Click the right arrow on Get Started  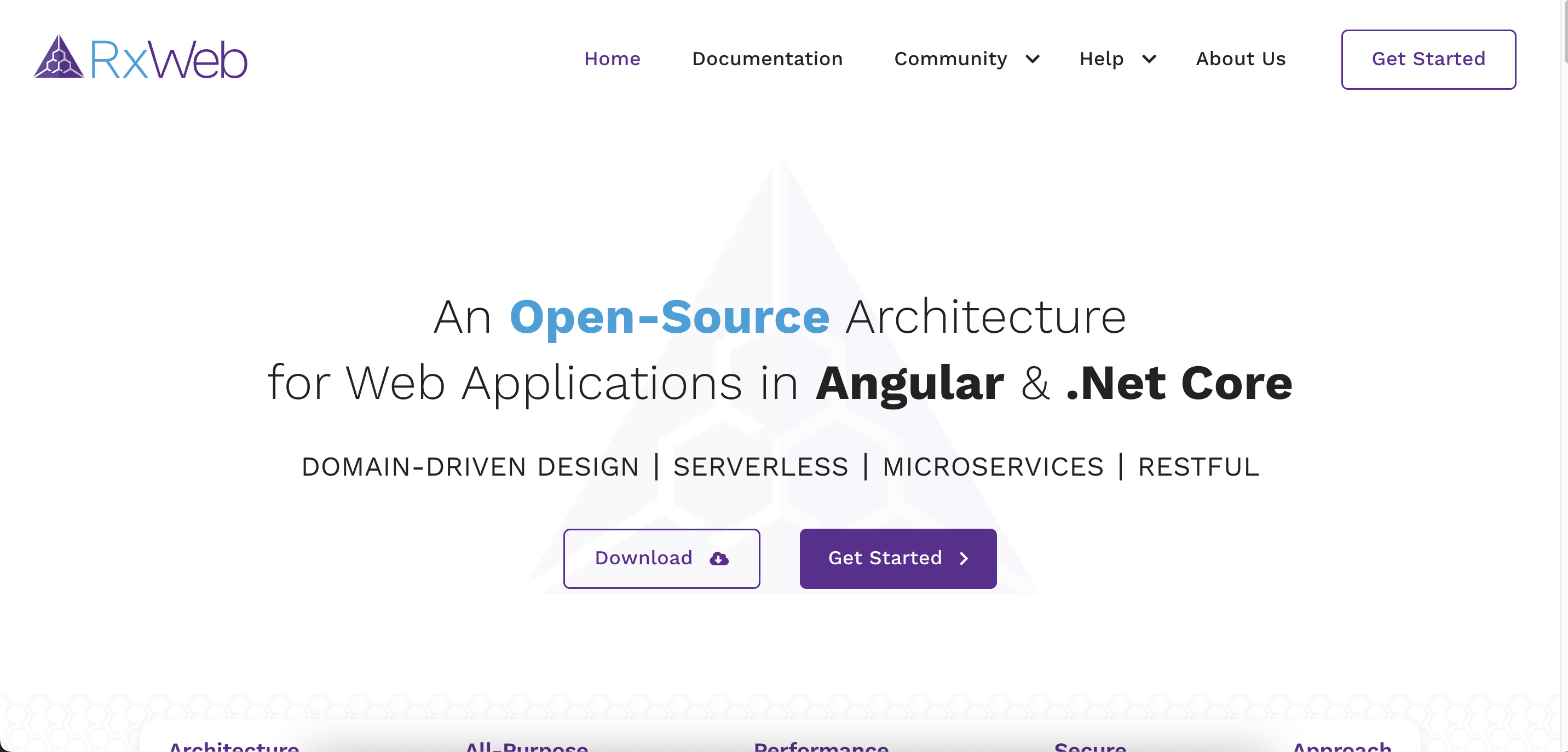pos(964,558)
